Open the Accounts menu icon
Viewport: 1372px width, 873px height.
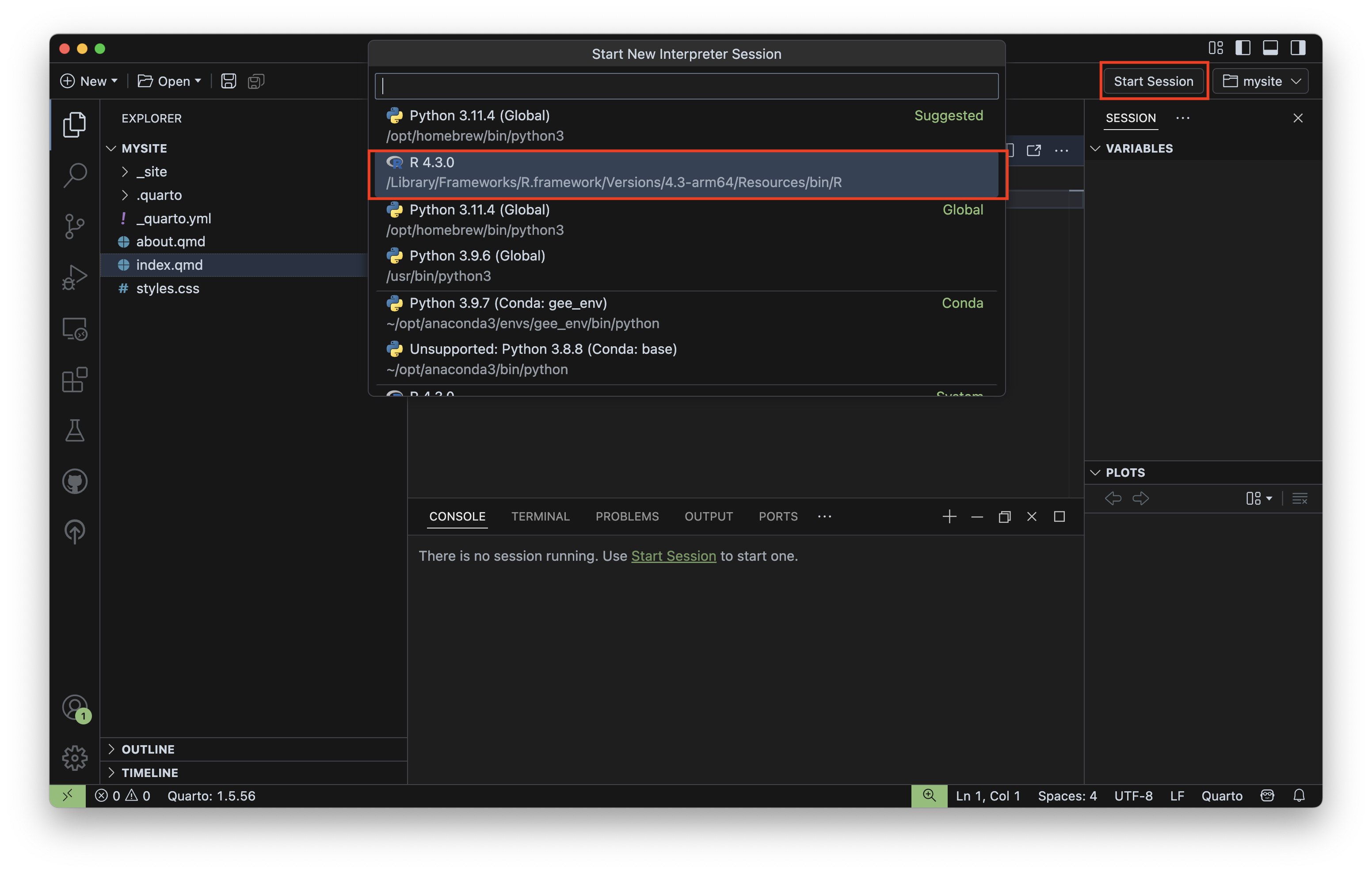(x=75, y=708)
